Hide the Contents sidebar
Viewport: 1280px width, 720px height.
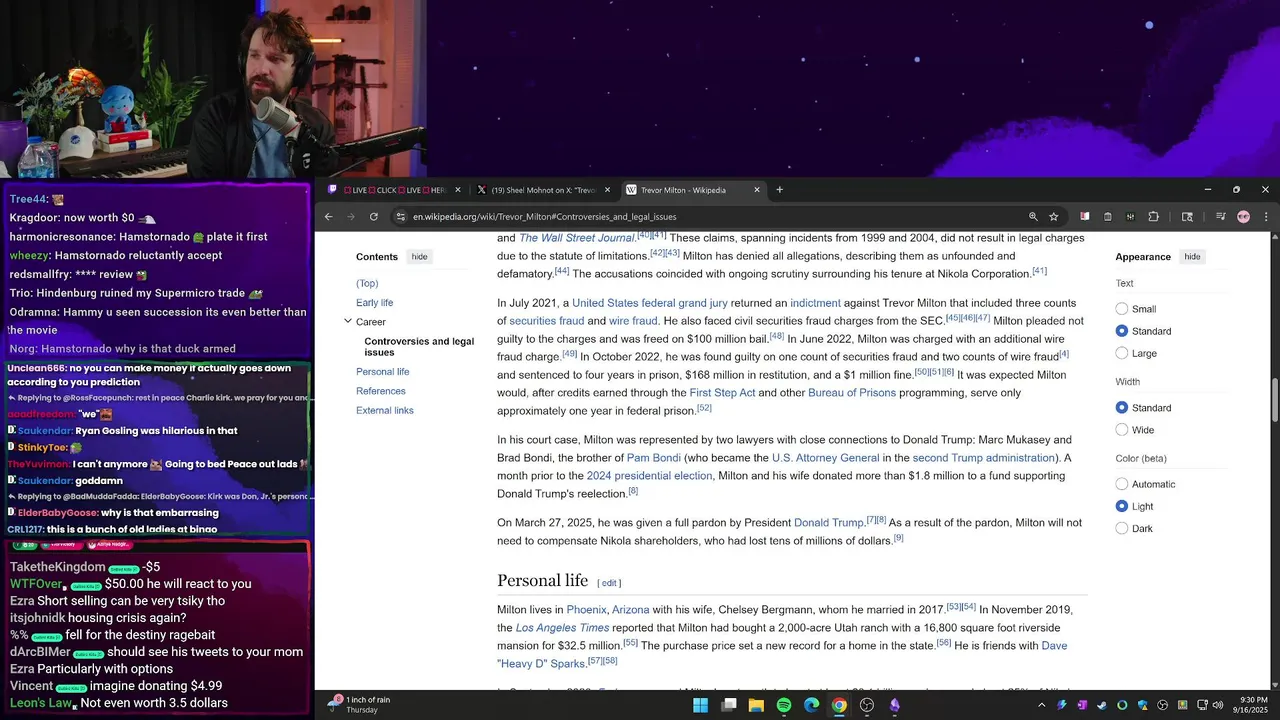(419, 257)
